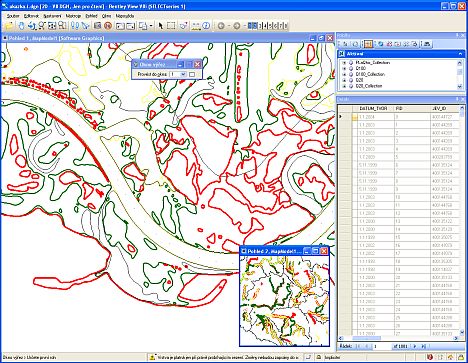Activate the Fit View tool
The height and width of the screenshot is (363, 468).
coord(52,25)
